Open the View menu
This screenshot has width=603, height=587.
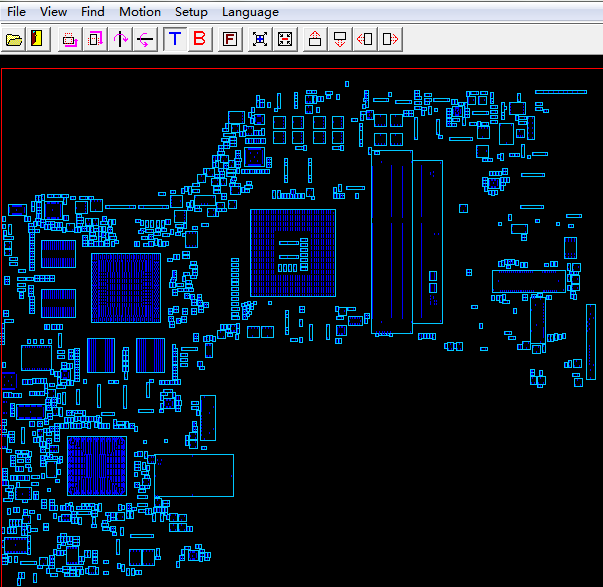pos(53,12)
